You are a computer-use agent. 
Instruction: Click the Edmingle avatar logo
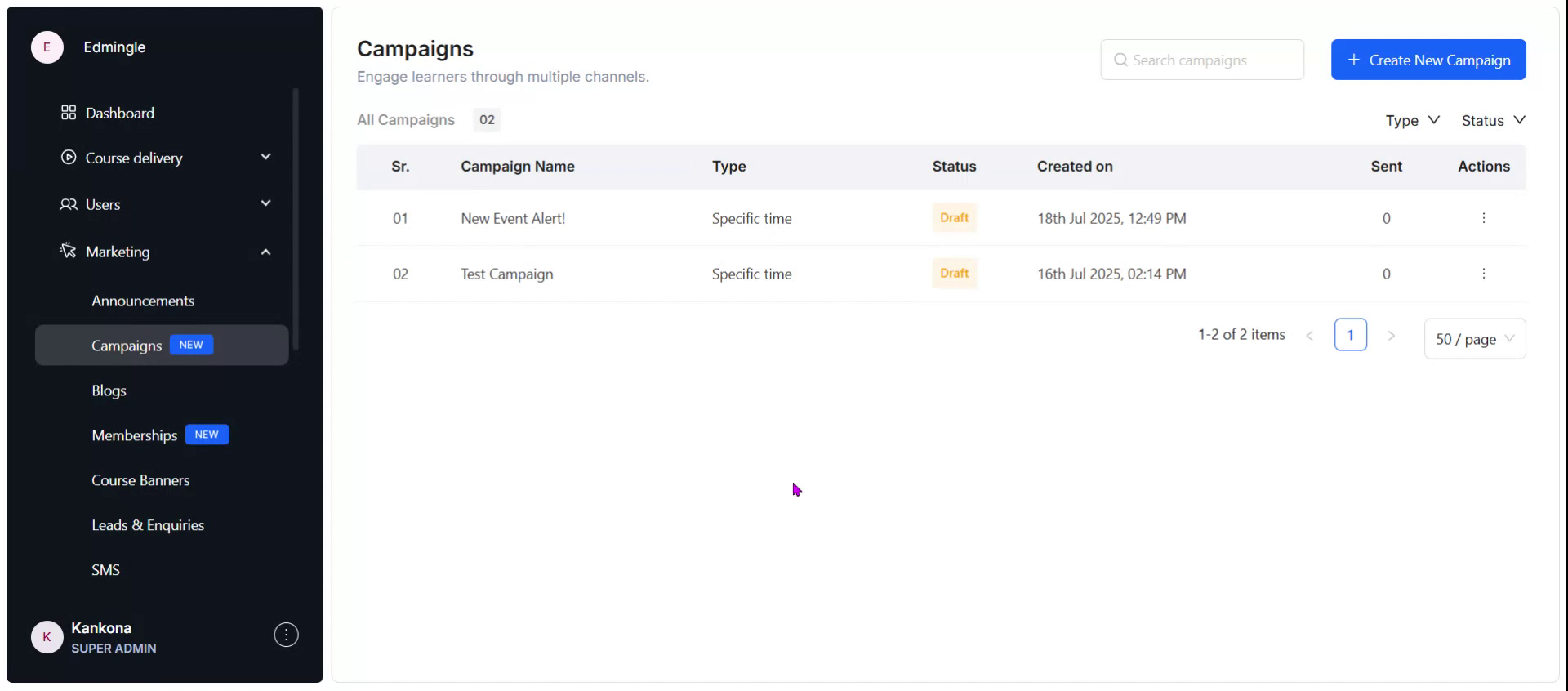[x=47, y=47]
